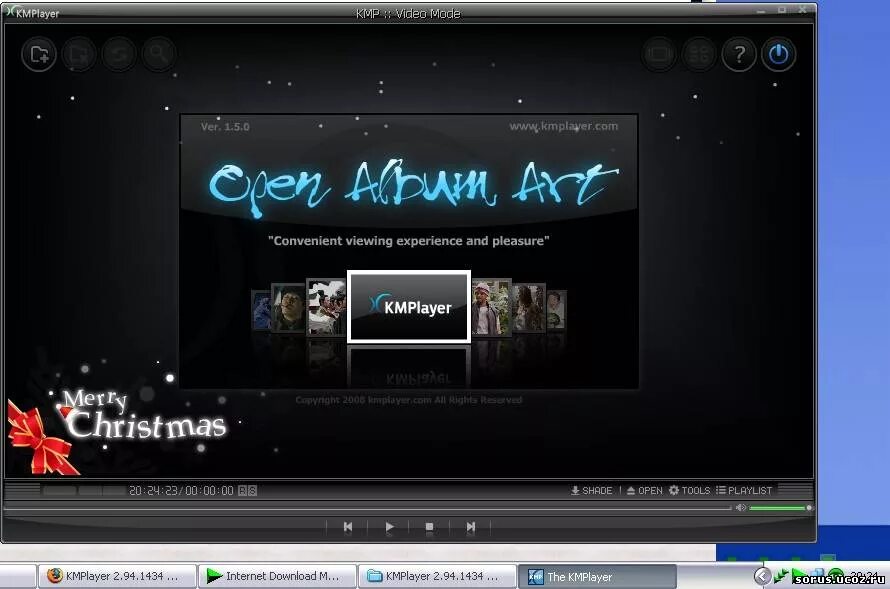Show the PLAYLIST panel
Viewport: 890px width, 589px height.
coord(744,490)
